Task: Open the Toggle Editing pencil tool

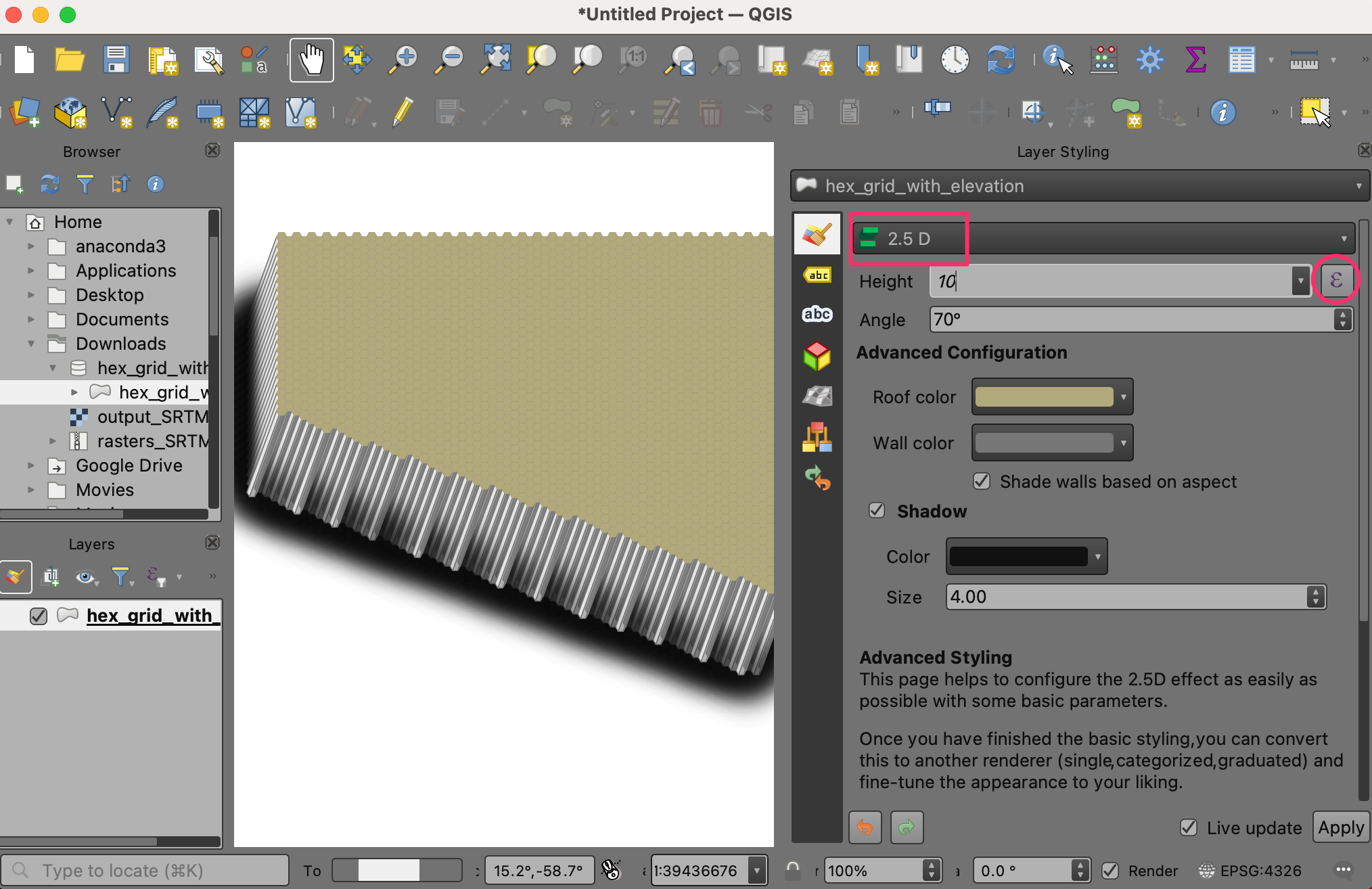Action: 403,112
